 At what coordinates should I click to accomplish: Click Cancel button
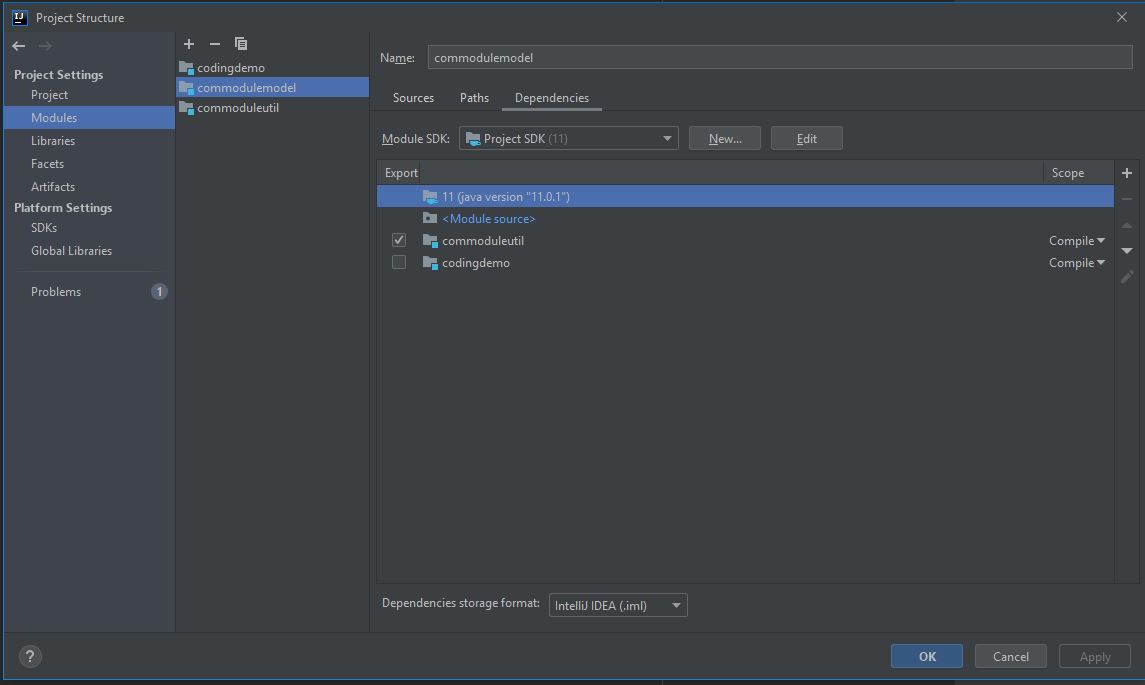coord(1011,656)
